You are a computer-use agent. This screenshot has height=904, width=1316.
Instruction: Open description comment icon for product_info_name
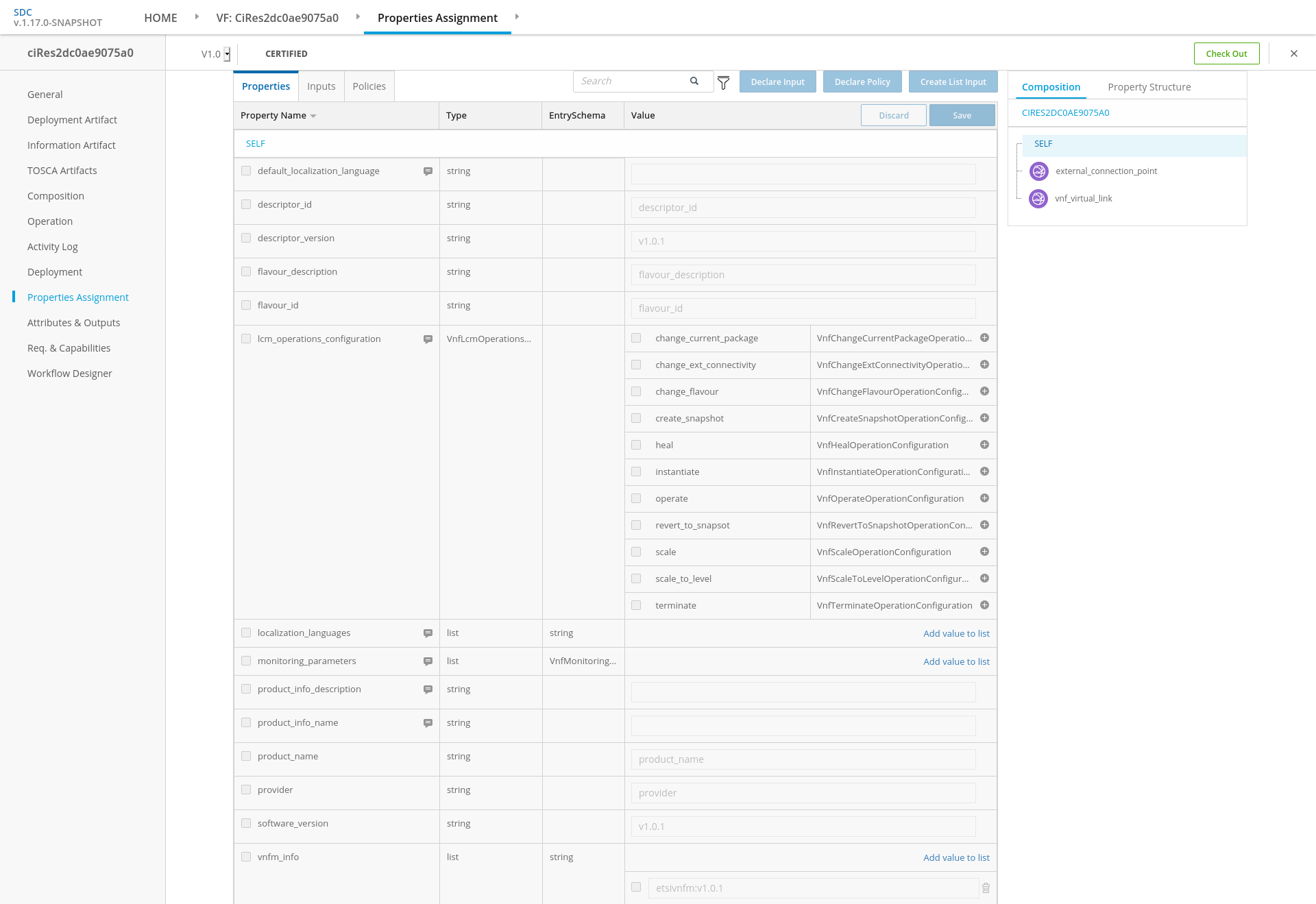[x=428, y=723]
